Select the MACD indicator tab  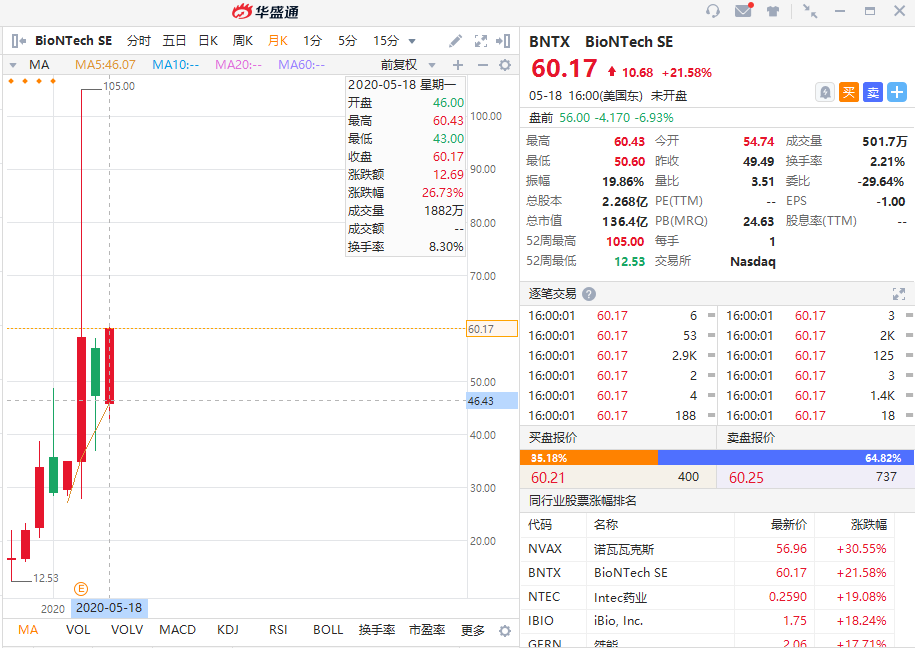point(178,630)
